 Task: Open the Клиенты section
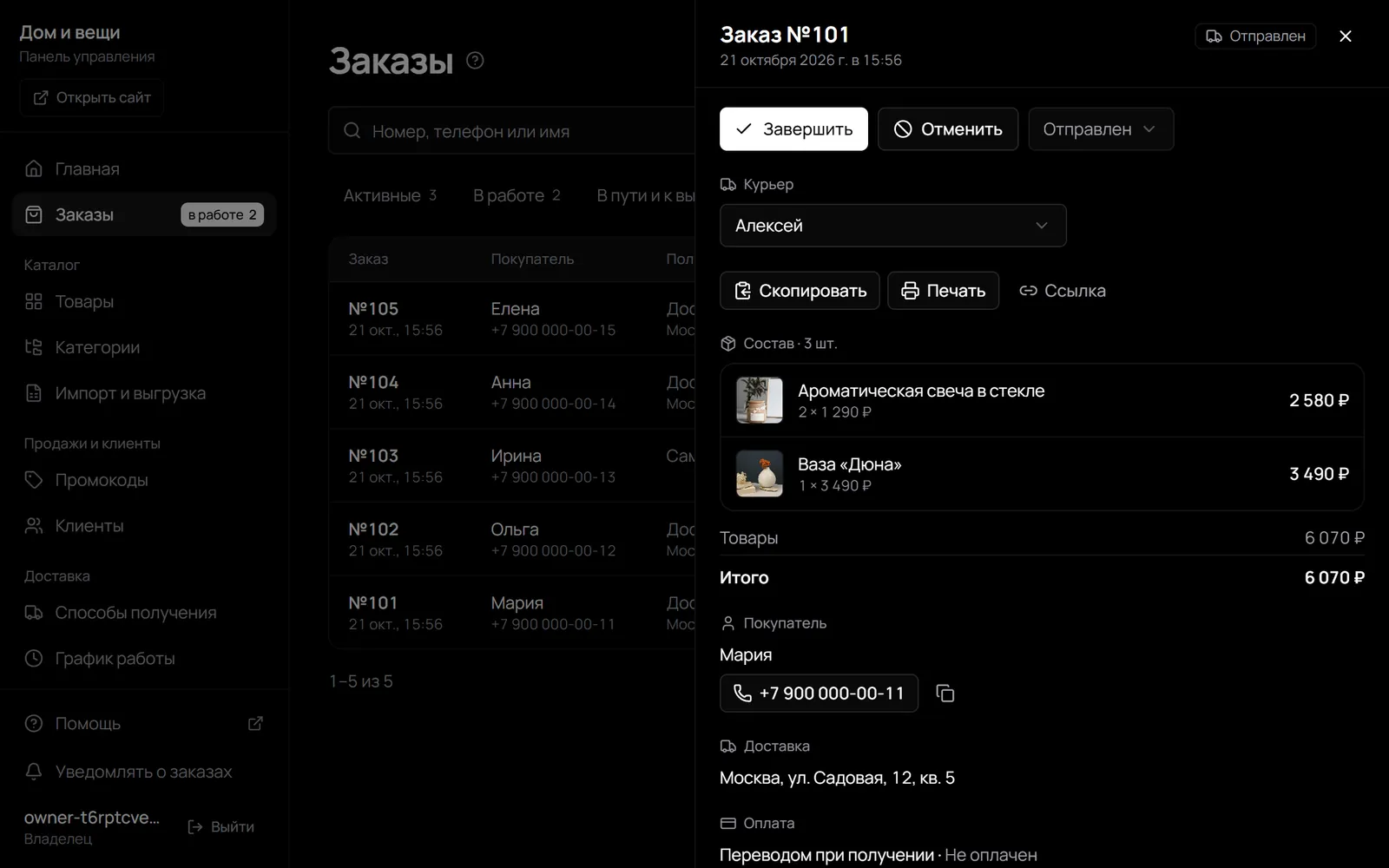point(144,526)
